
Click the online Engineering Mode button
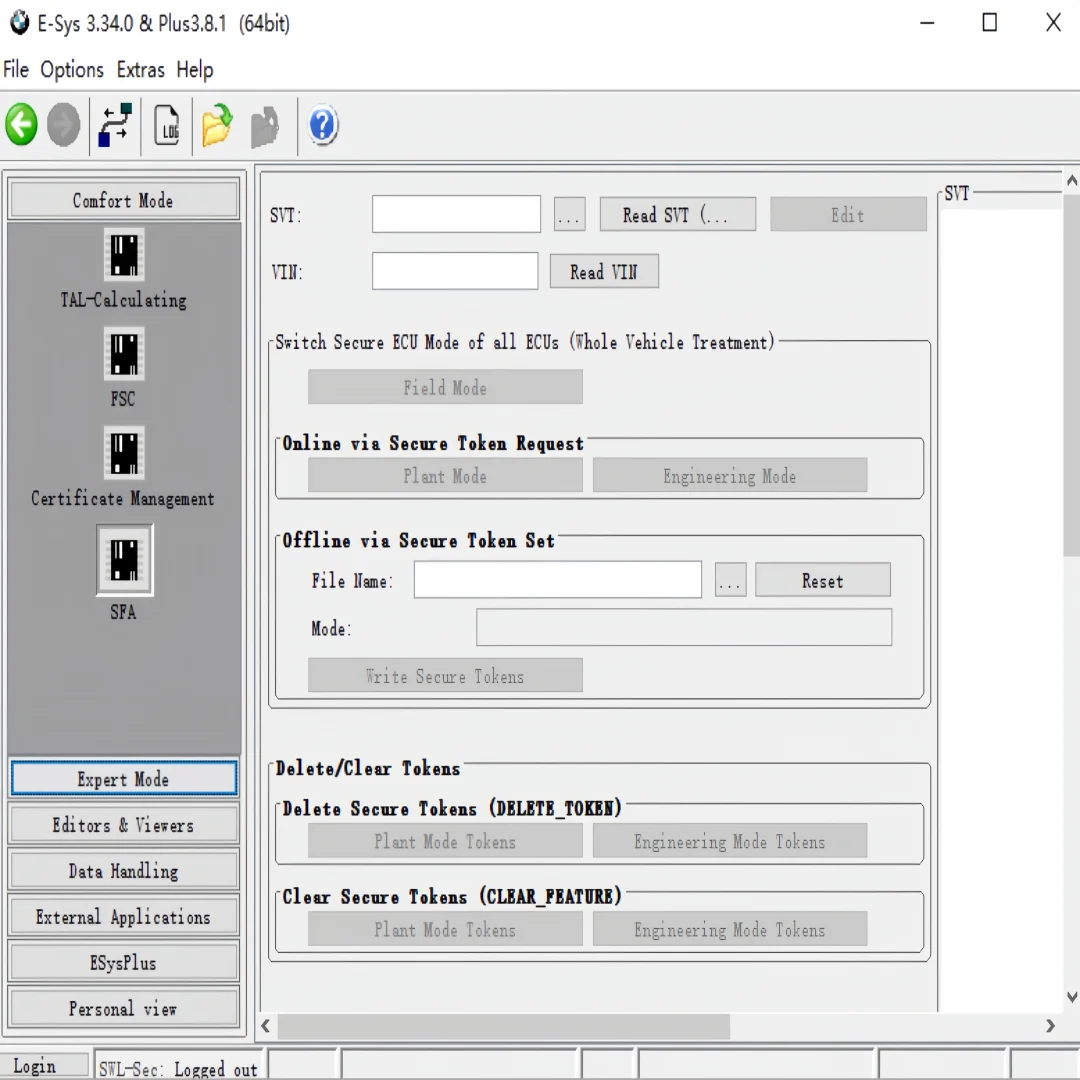pos(730,475)
